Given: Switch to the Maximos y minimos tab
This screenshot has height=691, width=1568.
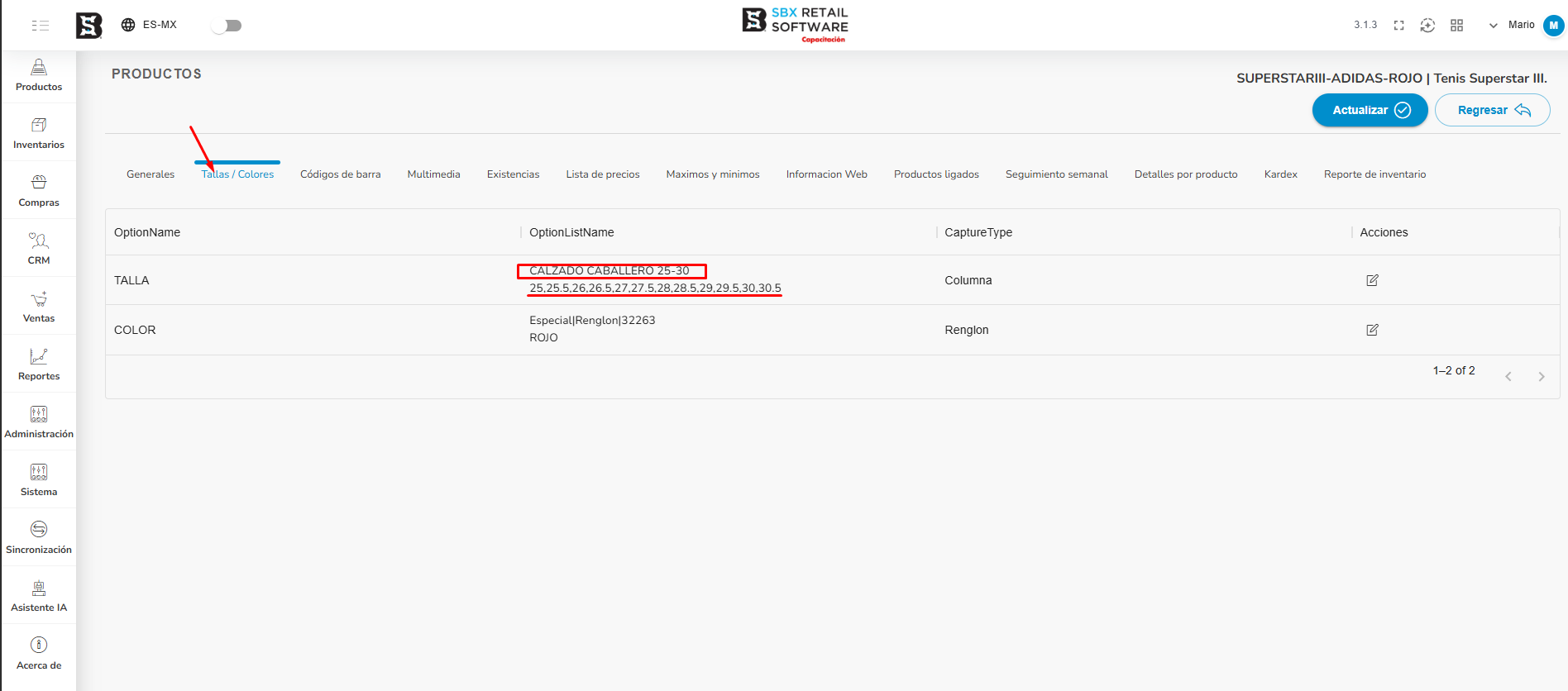Looking at the screenshot, I should [x=713, y=174].
